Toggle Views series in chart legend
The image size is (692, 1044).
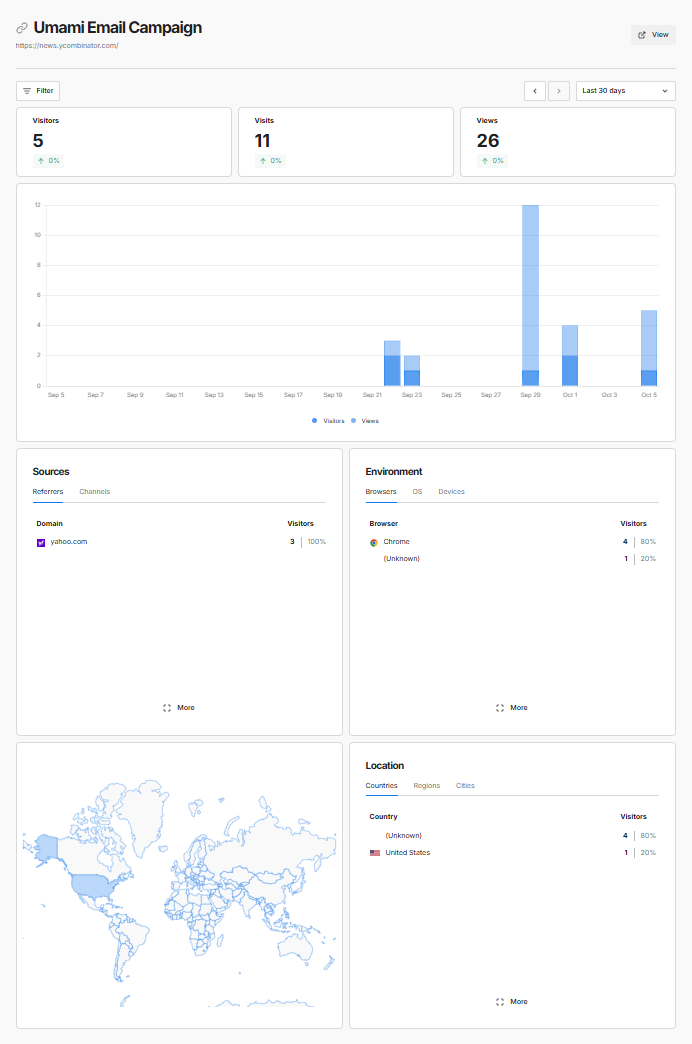[365, 421]
